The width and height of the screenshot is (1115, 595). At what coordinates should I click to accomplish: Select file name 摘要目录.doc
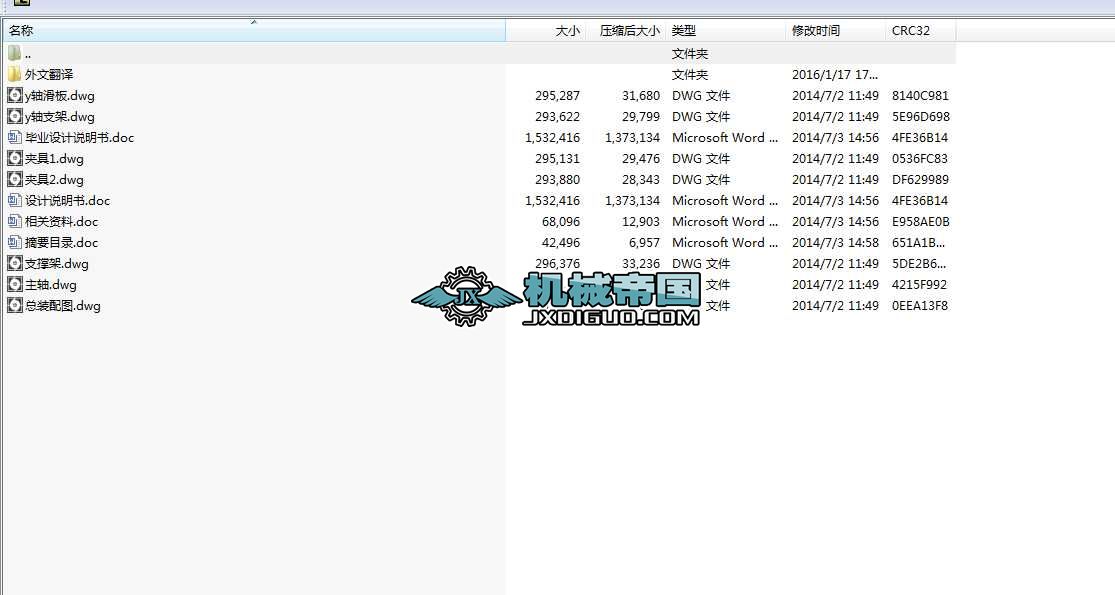point(62,242)
